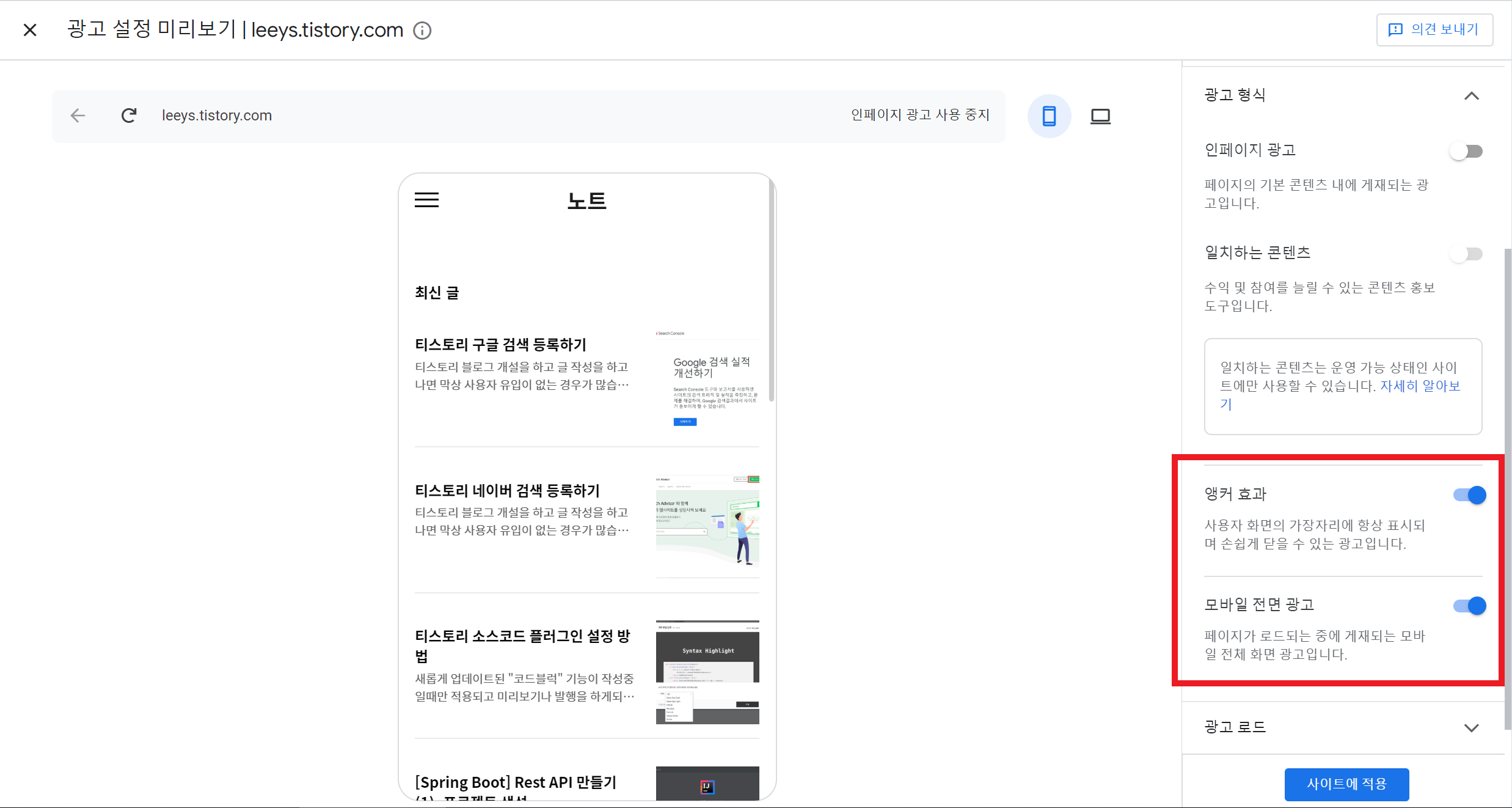The width and height of the screenshot is (1512, 808).
Task: Click the preview URL leeys.tistory.com field
Action: click(217, 115)
